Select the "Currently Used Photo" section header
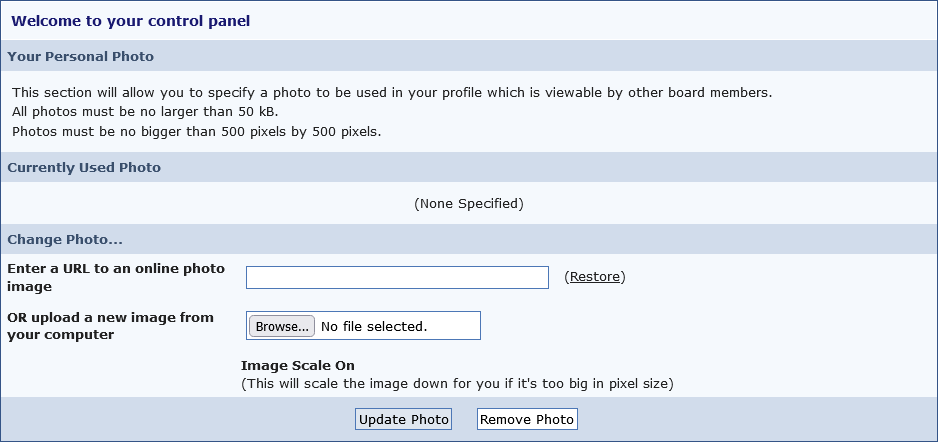The image size is (938, 442). (x=469, y=167)
